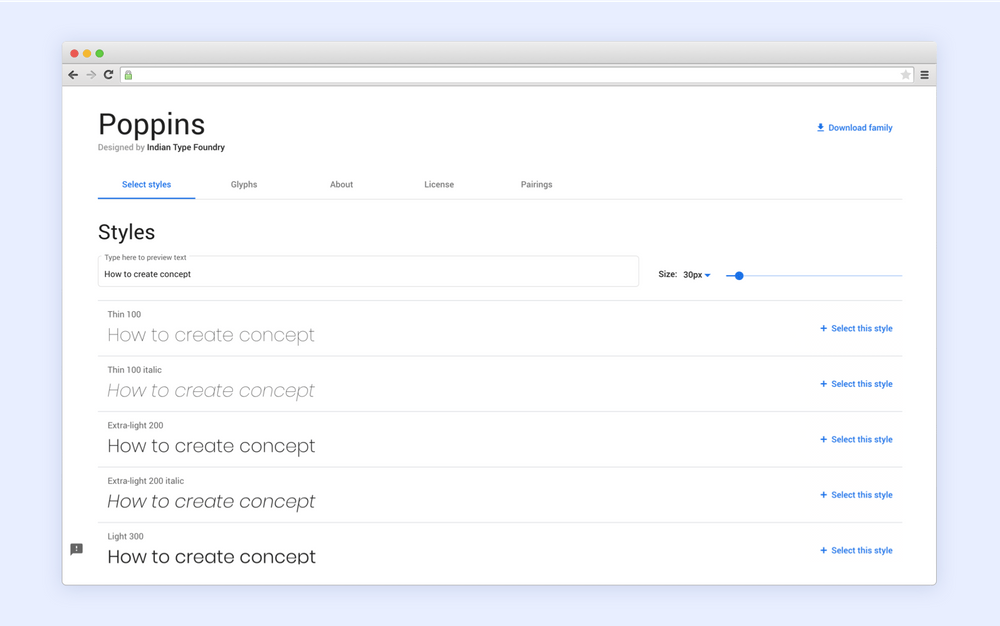Click the Thin 100 preview text

tap(211, 335)
